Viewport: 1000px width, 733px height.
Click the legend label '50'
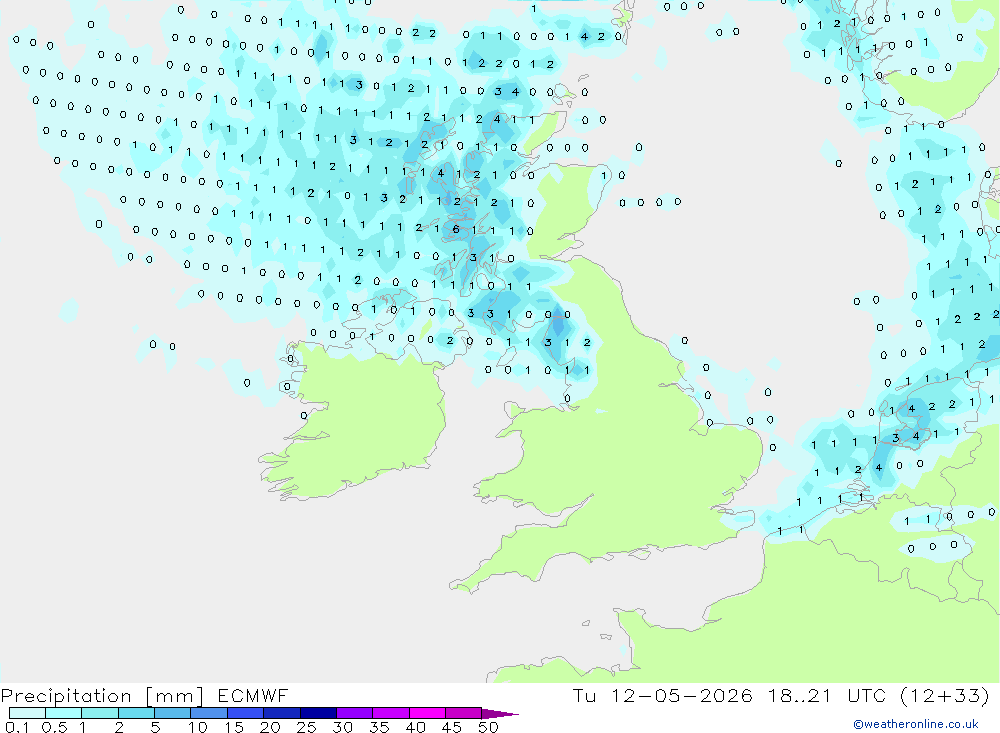(488, 727)
